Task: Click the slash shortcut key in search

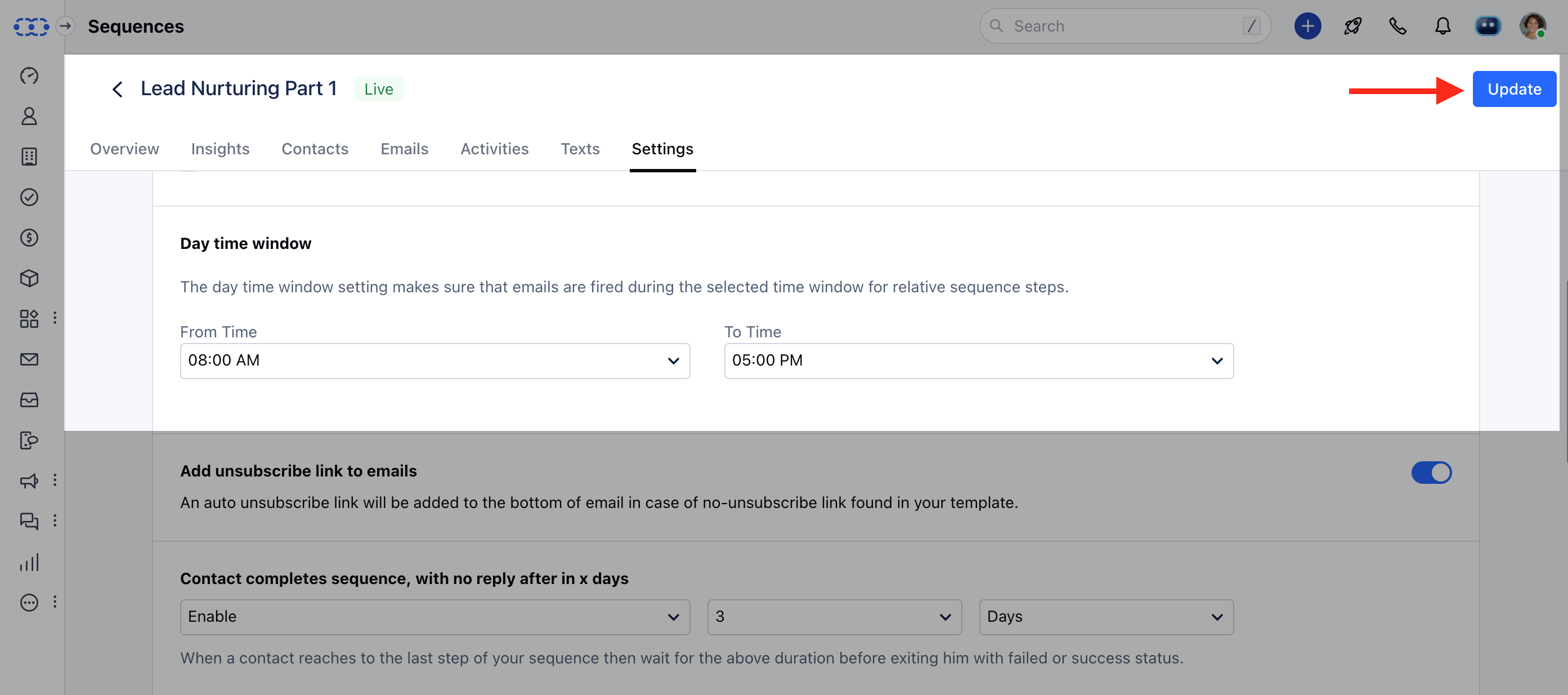Action: [x=1252, y=26]
